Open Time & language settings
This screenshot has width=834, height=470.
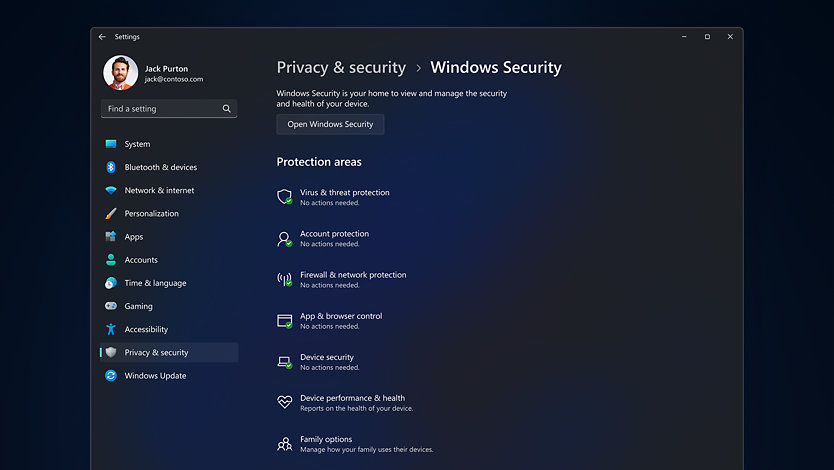(155, 283)
